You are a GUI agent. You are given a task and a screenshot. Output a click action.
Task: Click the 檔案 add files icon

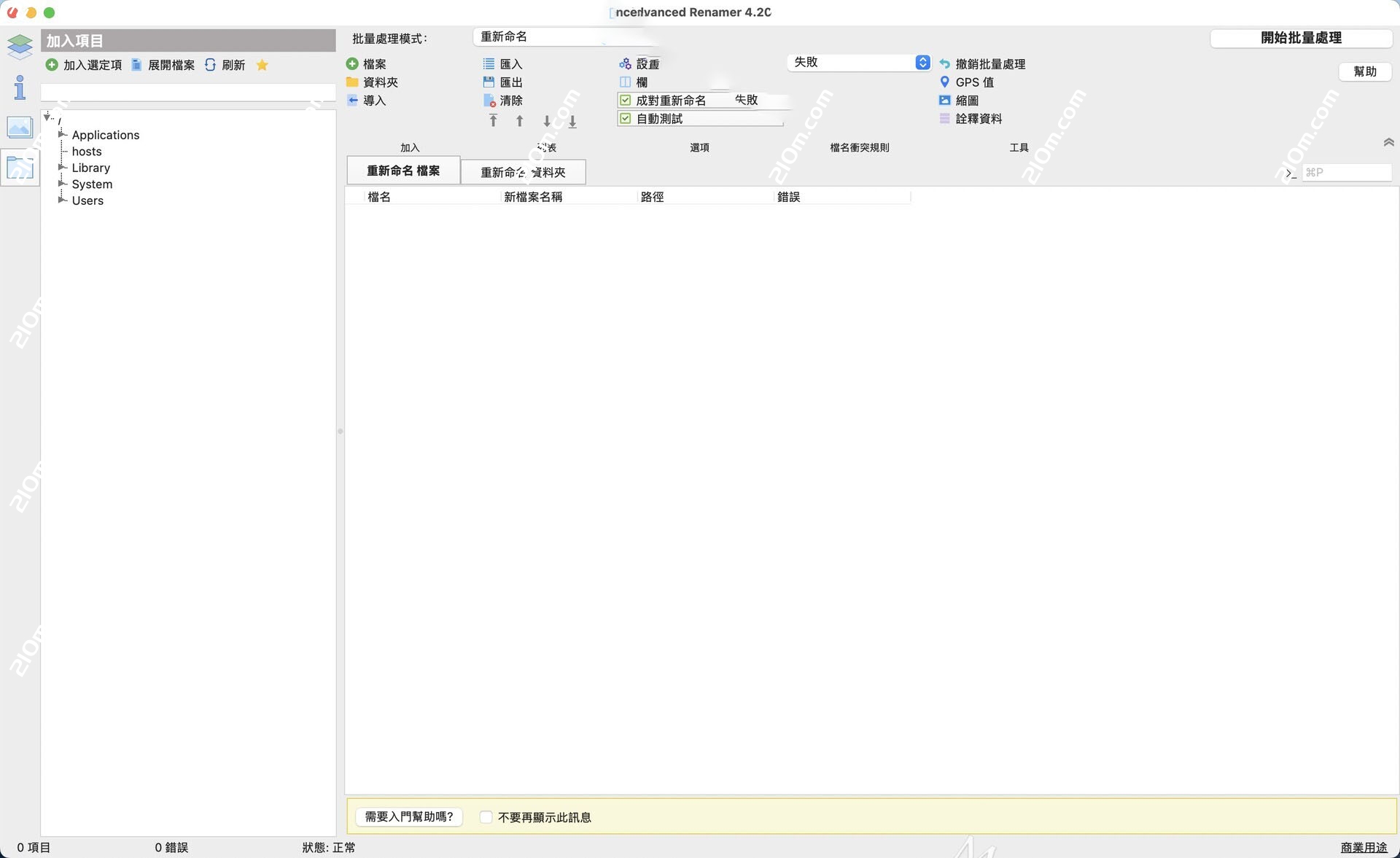coord(353,64)
